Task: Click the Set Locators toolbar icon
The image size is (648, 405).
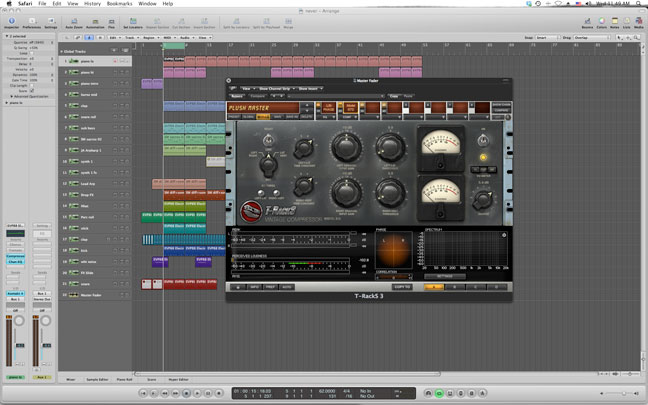Action: (133, 21)
